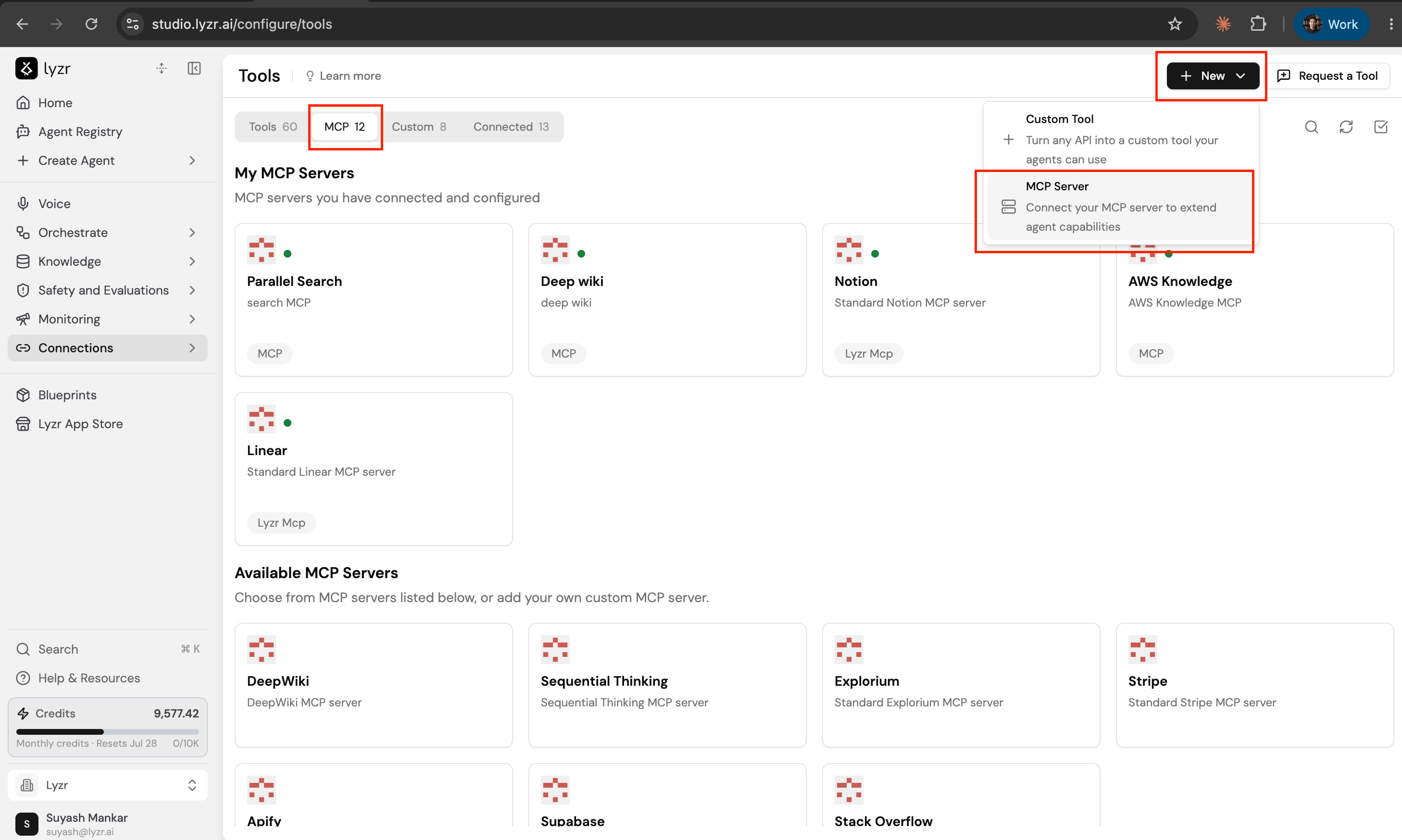This screenshot has width=1402, height=840.
Task: Click the Parallel Search server icon
Action: pyautogui.click(x=261, y=249)
